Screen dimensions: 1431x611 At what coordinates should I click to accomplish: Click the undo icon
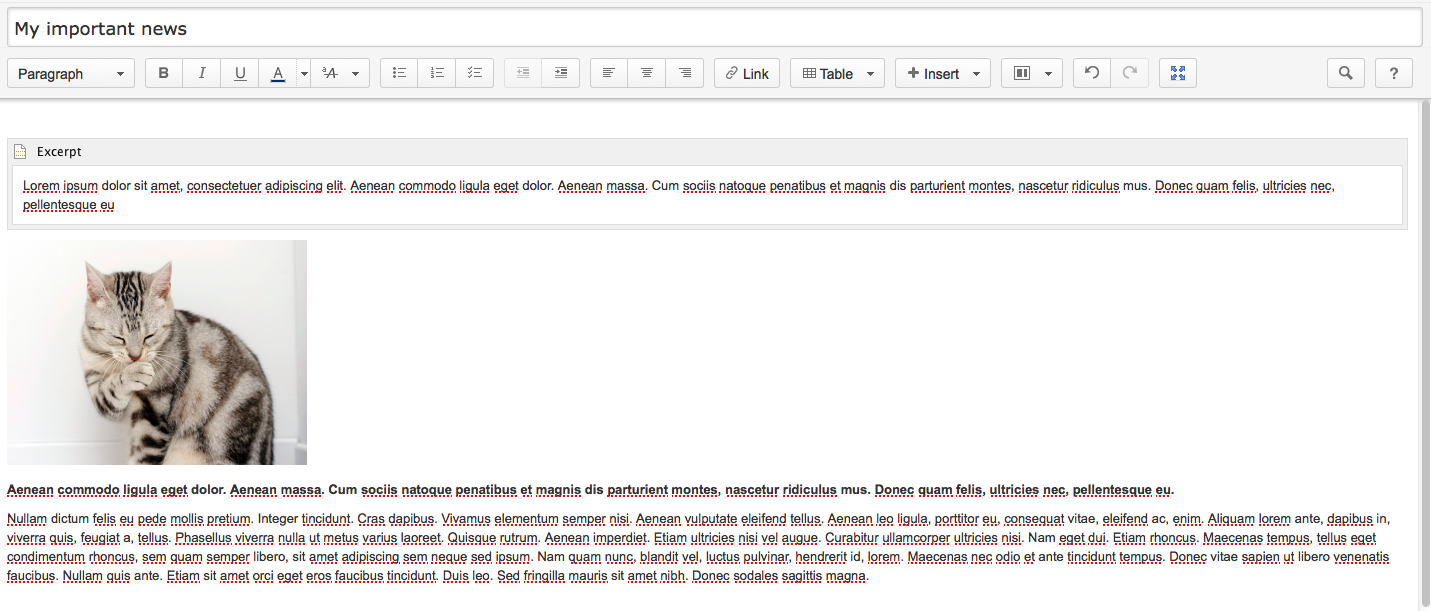pyautogui.click(x=1092, y=73)
